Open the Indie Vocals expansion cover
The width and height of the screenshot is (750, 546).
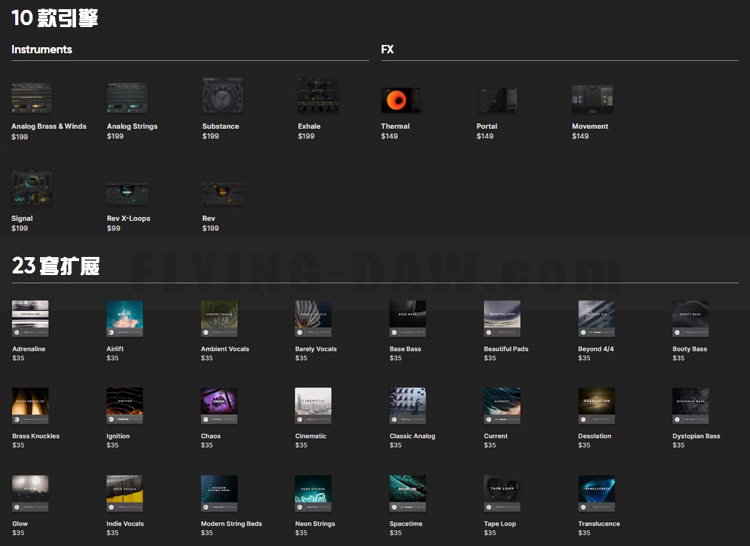click(x=124, y=493)
